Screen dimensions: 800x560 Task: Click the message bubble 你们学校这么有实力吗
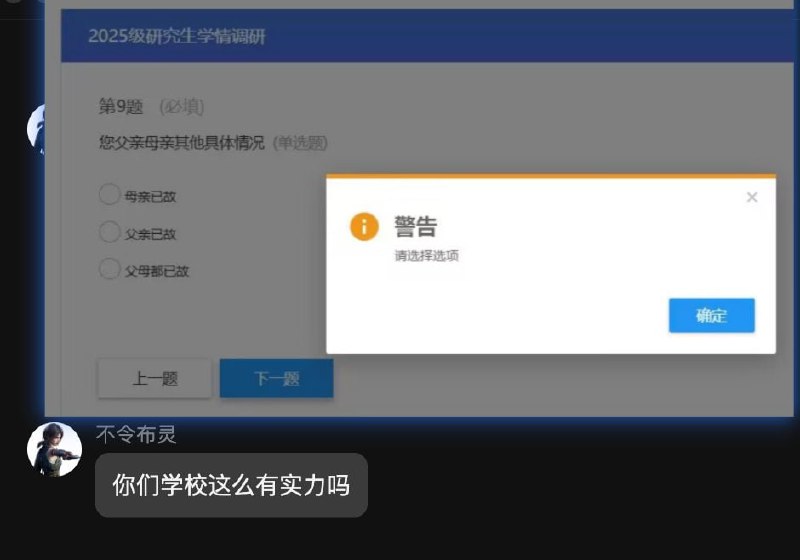click(231, 485)
